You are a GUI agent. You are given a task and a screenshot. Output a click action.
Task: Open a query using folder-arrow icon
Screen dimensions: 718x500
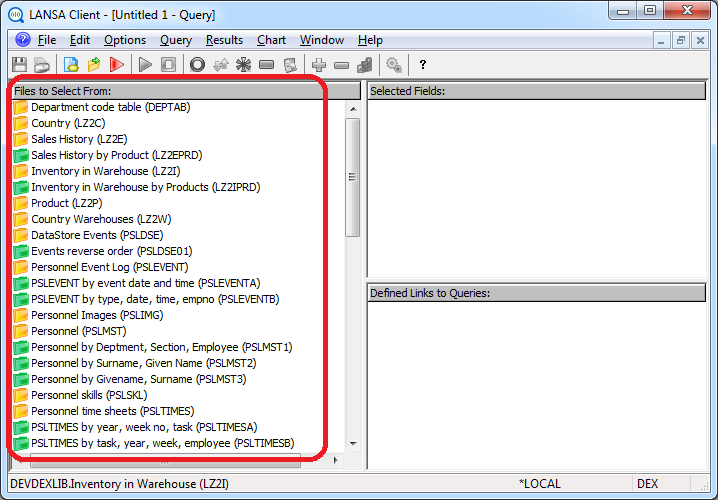coord(94,65)
